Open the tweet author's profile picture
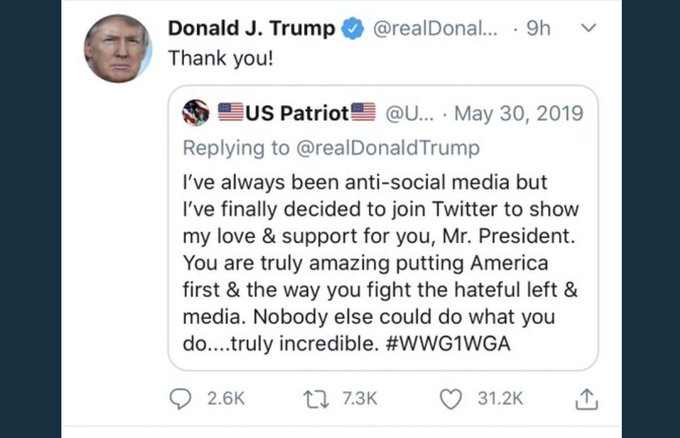The height and width of the screenshot is (438, 680). click(116, 48)
